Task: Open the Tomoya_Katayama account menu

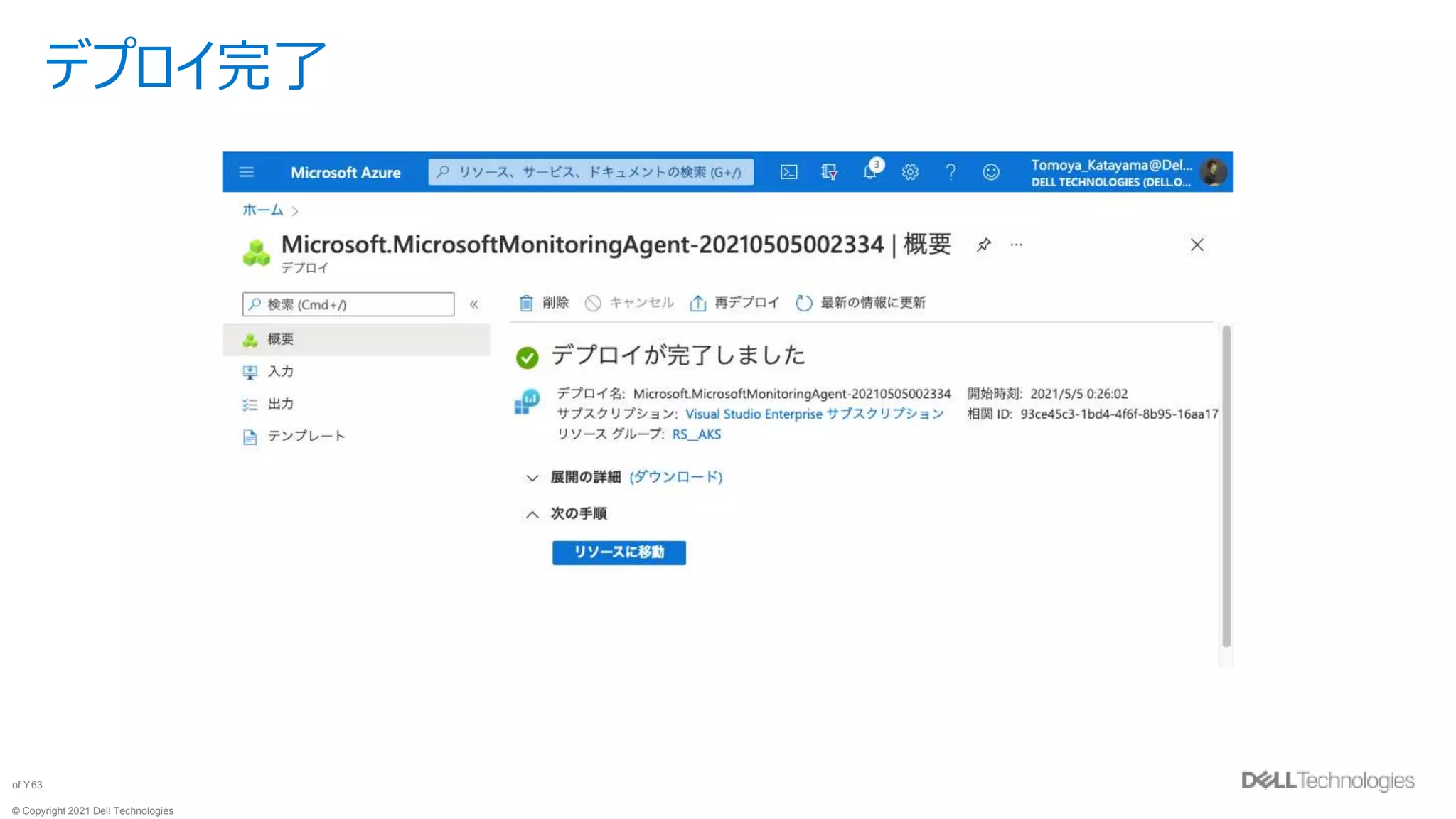Action: pos(1112,173)
